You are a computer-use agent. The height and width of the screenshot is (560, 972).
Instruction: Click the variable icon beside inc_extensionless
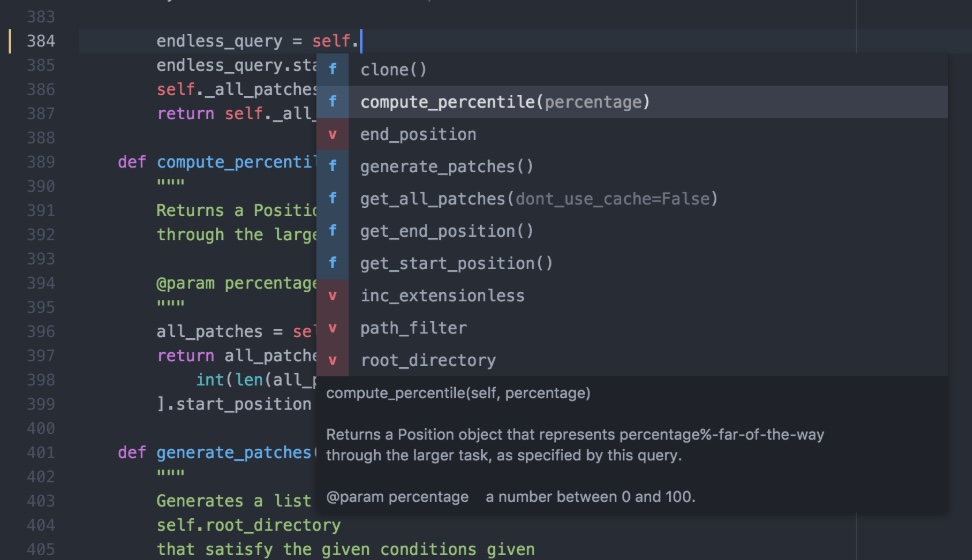(x=332, y=296)
